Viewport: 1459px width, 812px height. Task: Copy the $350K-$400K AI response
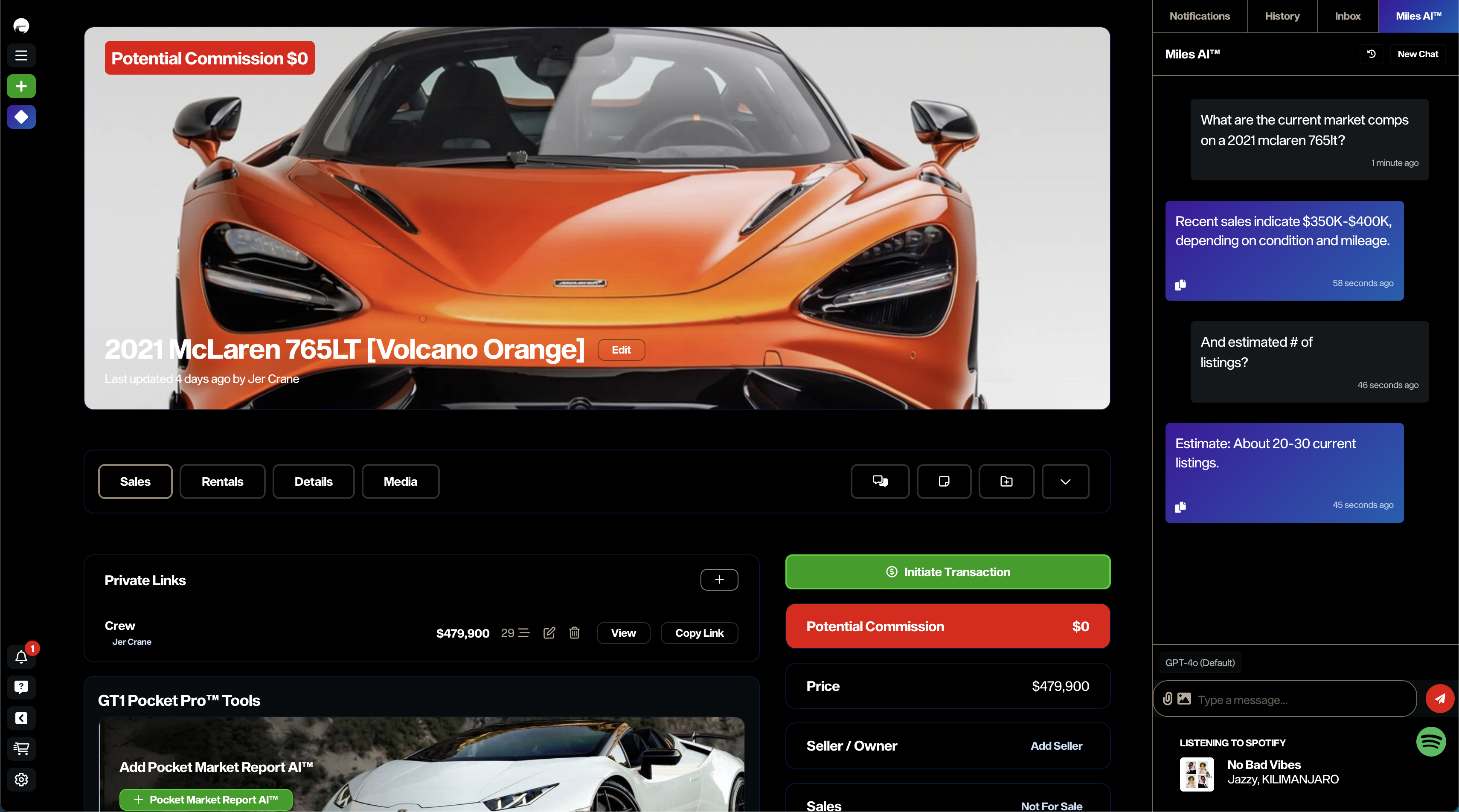point(1180,285)
